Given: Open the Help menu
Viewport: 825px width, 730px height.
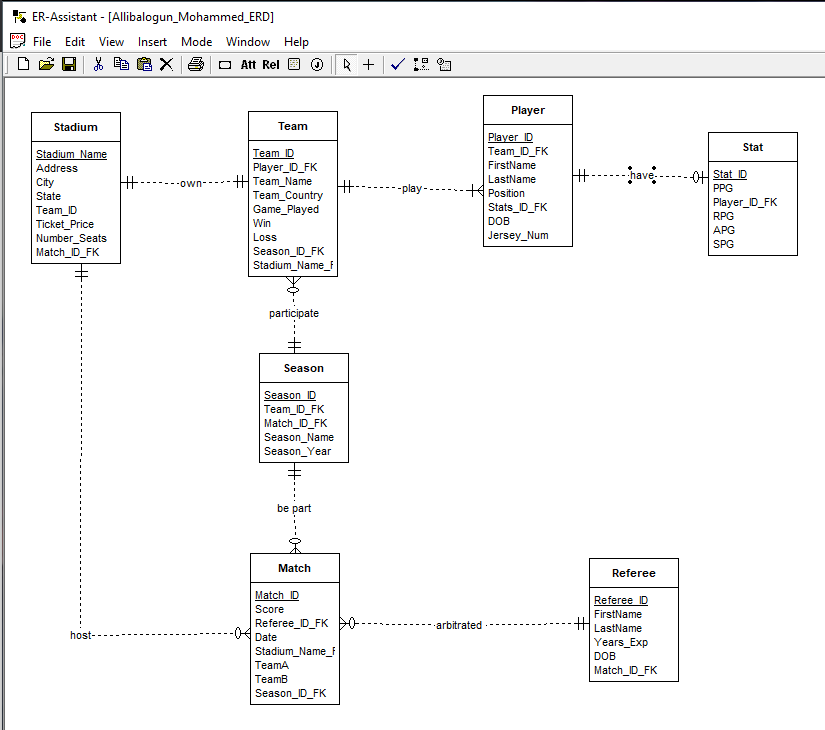Looking at the screenshot, I should coord(296,42).
